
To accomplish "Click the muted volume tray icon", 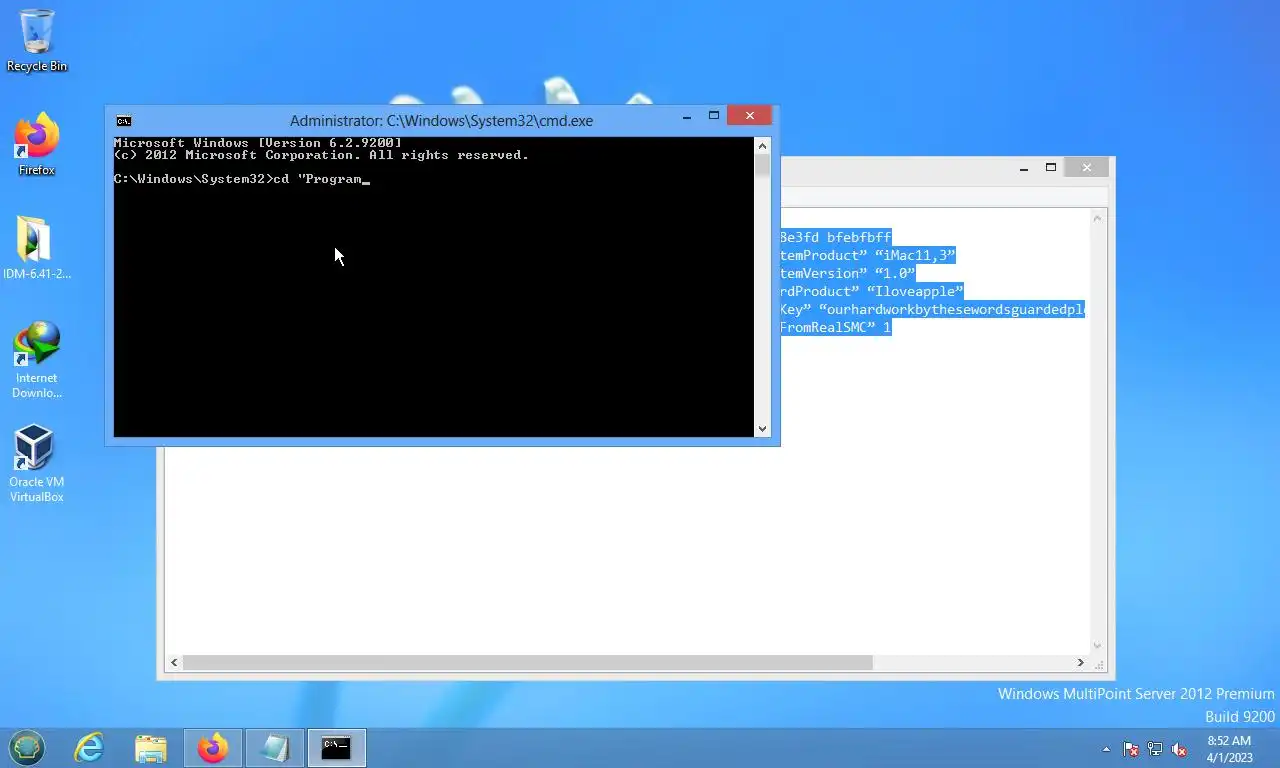I will 1179,749.
